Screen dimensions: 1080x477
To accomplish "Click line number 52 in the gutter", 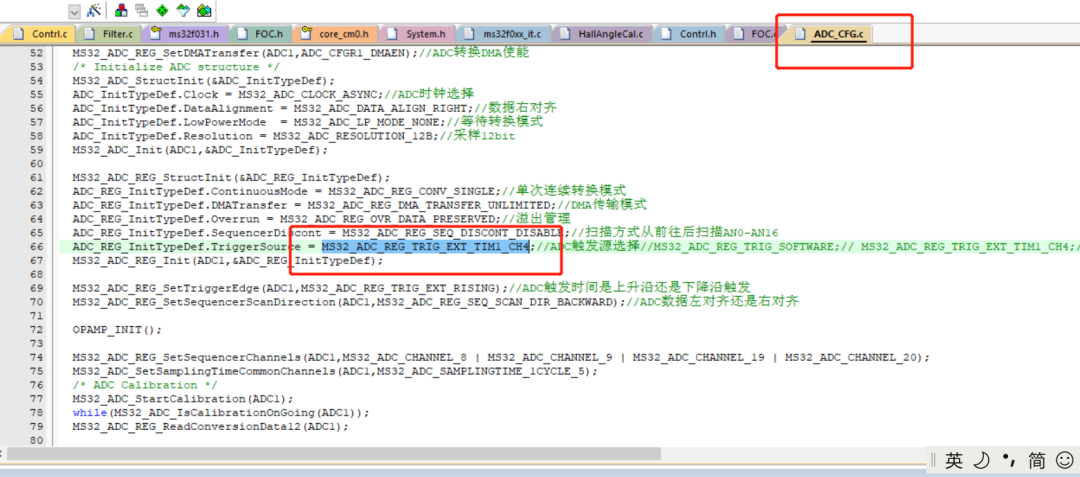I will (37, 52).
